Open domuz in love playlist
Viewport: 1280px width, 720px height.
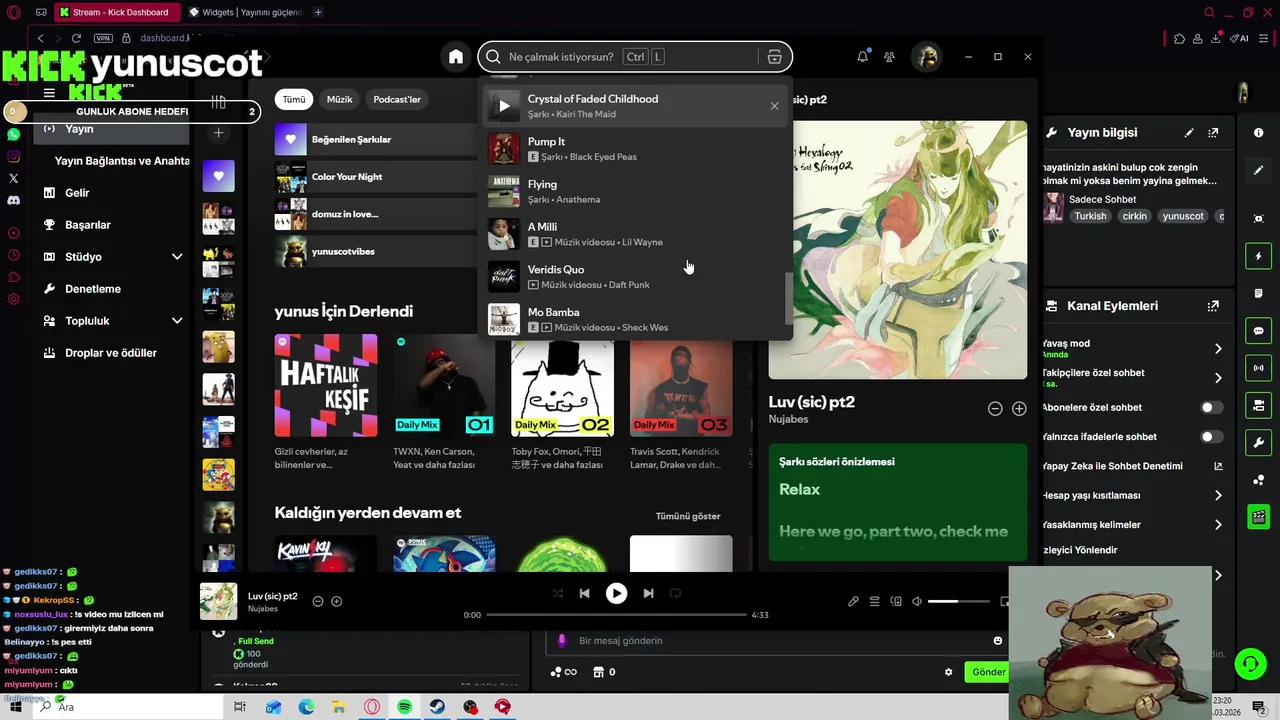(x=376, y=214)
